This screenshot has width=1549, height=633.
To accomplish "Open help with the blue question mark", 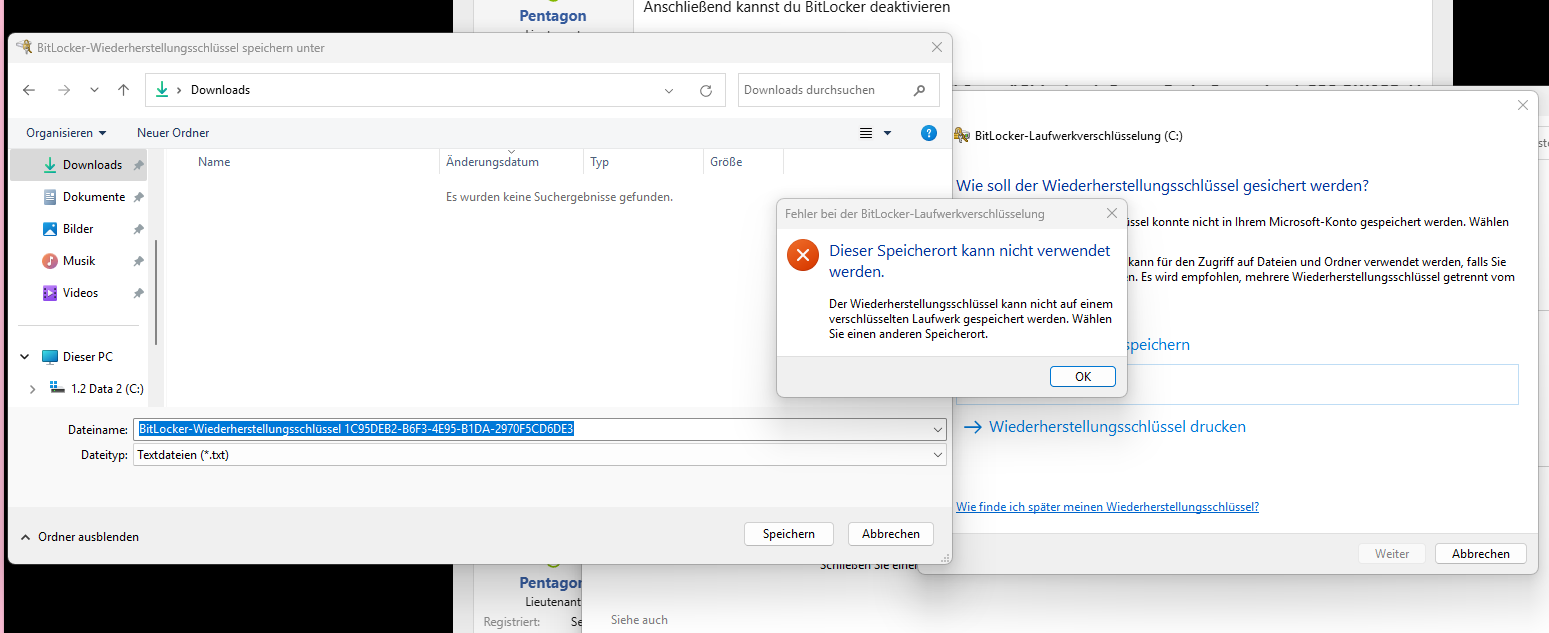I will tap(928, 133).
